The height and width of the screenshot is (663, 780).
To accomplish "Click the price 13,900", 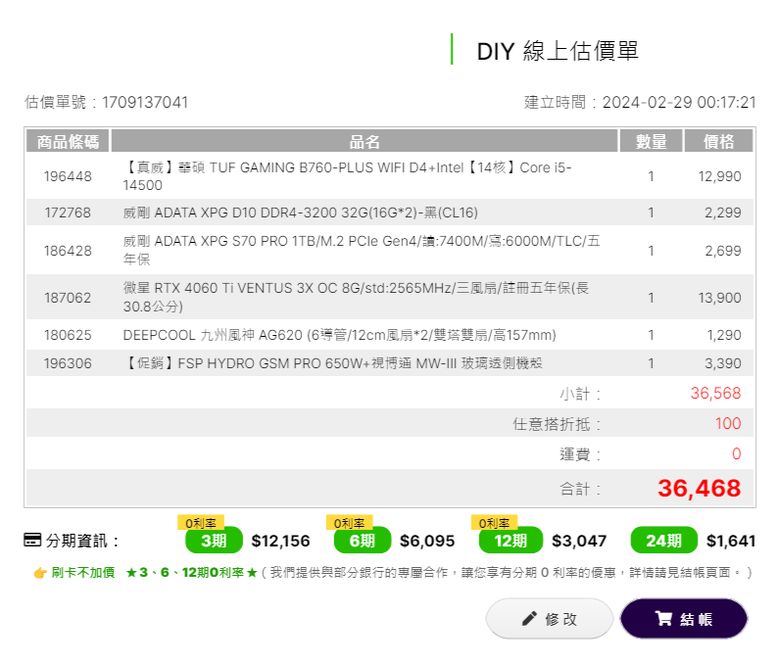I will pos(719,298).
